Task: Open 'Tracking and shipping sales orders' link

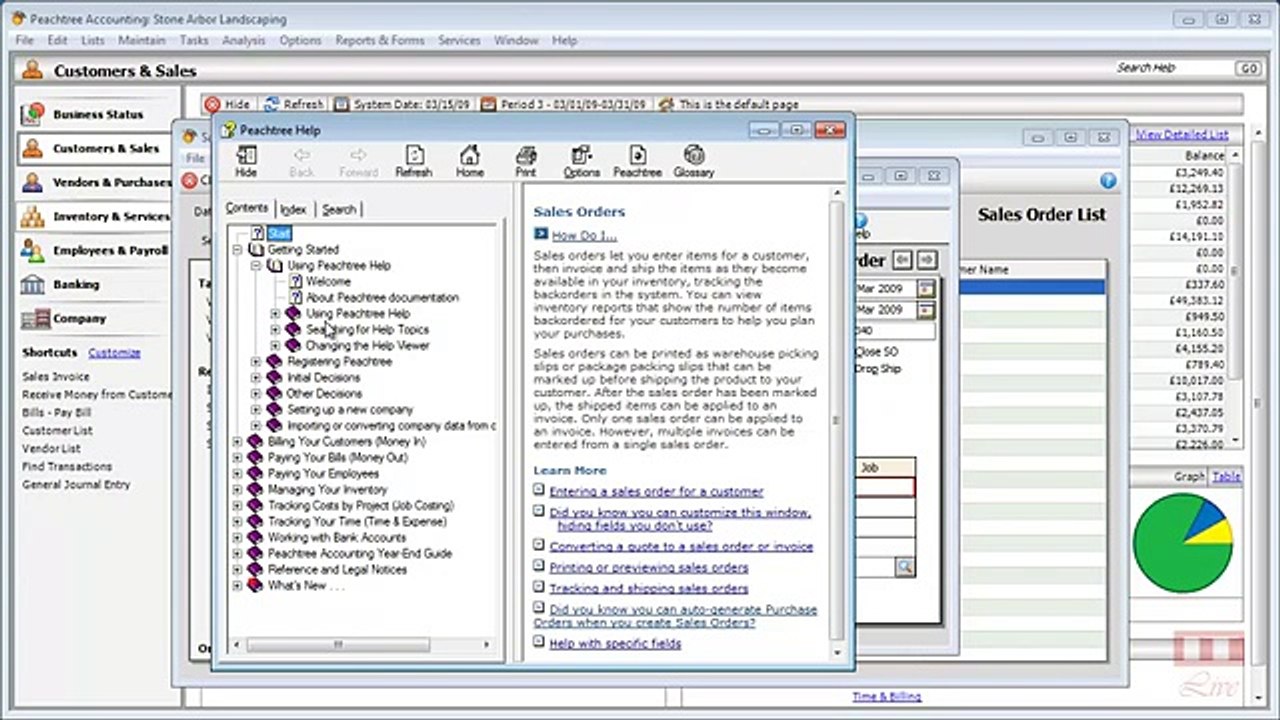Action: (648, 588)
